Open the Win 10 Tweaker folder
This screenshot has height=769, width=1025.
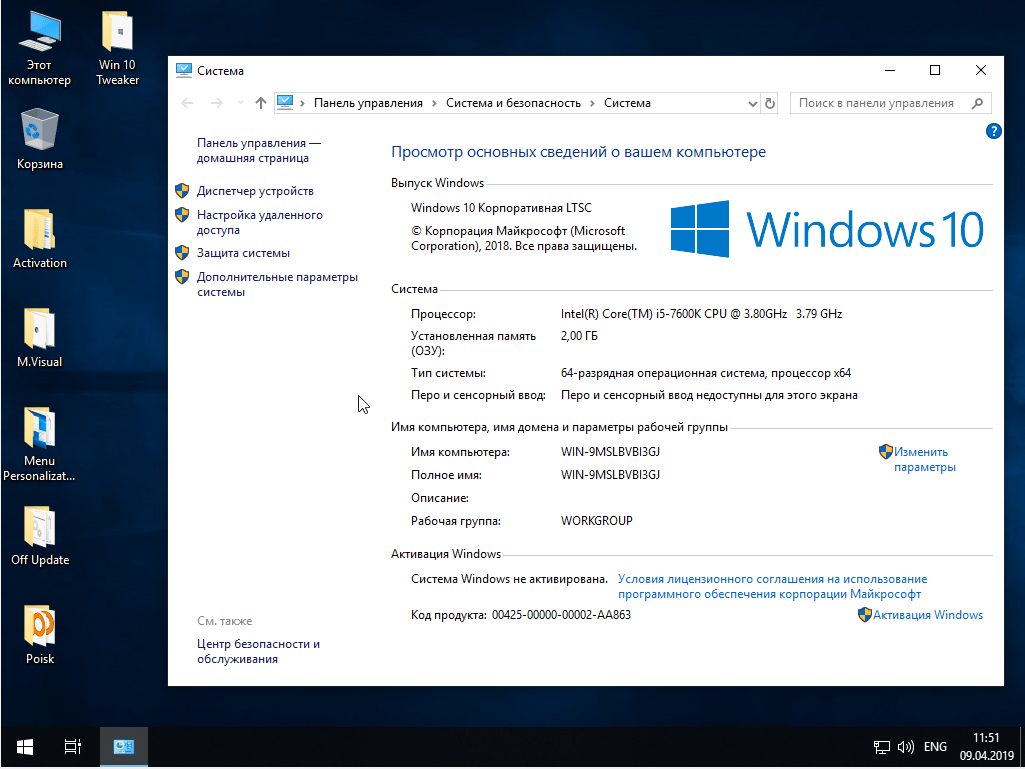(118, 48)
